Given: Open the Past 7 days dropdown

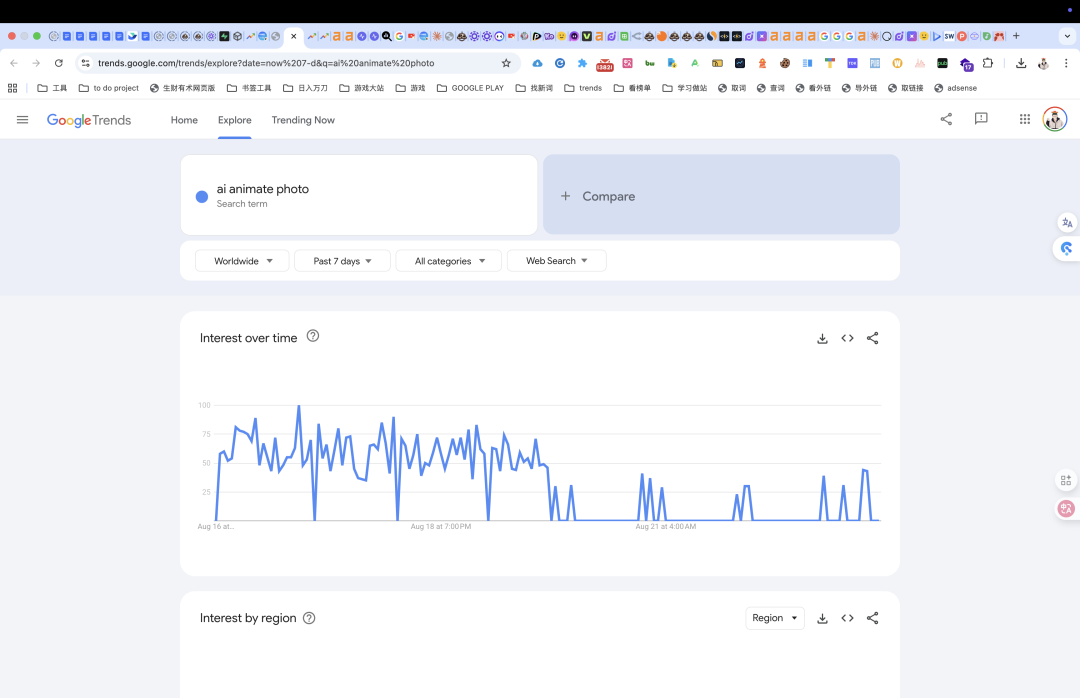Looking at the screenshot, I should [x=342, y=260].
